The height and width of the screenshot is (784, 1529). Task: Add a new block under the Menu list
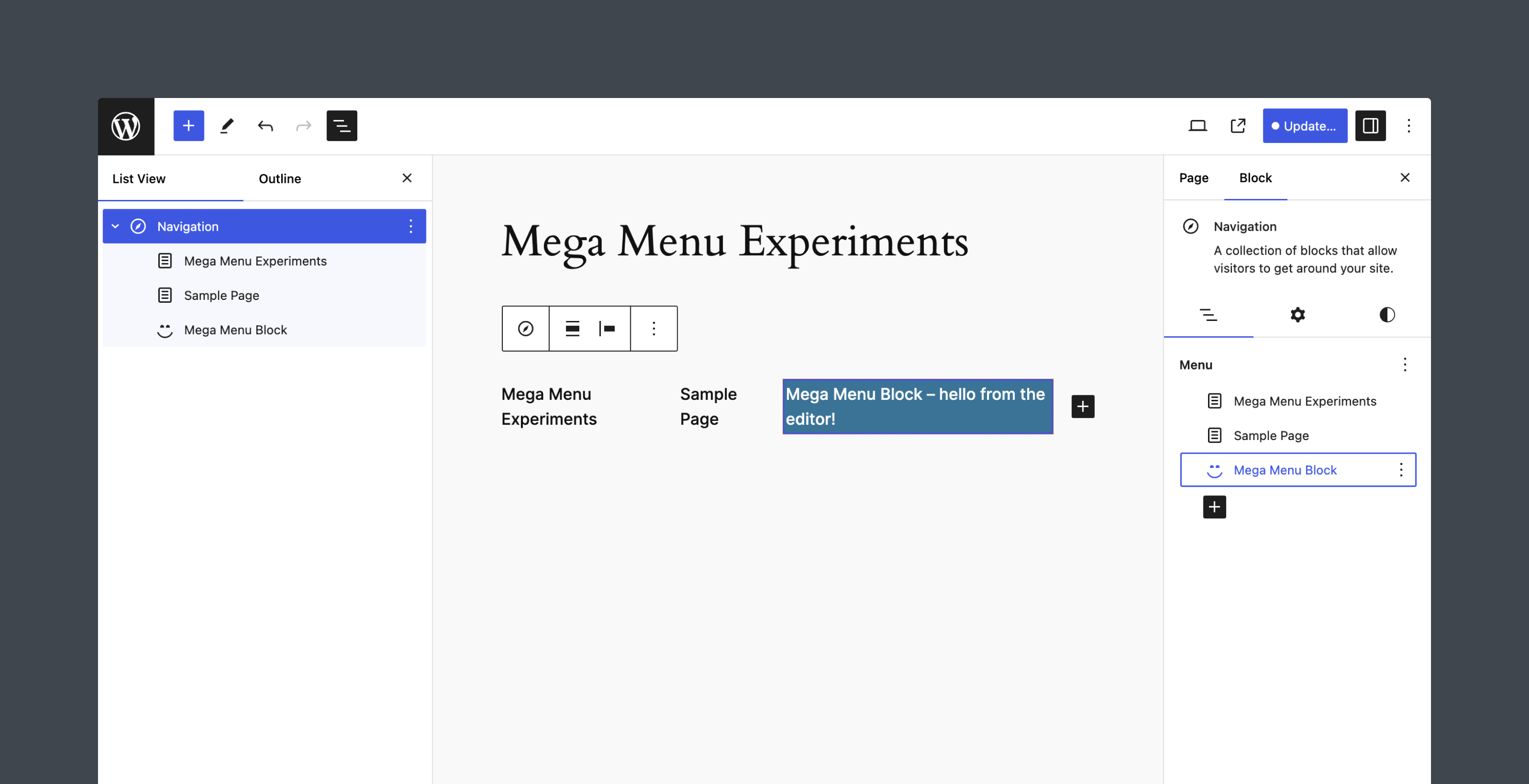(1214, 506)
